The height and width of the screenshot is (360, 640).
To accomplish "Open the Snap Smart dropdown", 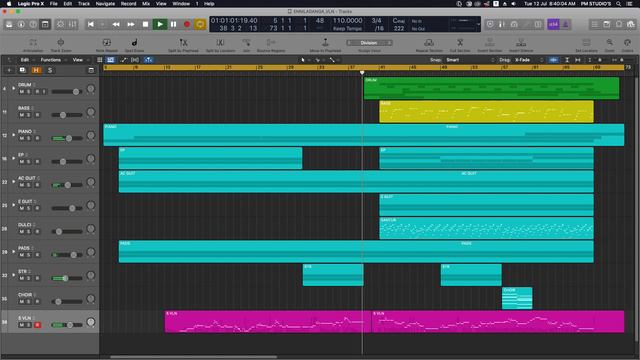I will [469, 60].
